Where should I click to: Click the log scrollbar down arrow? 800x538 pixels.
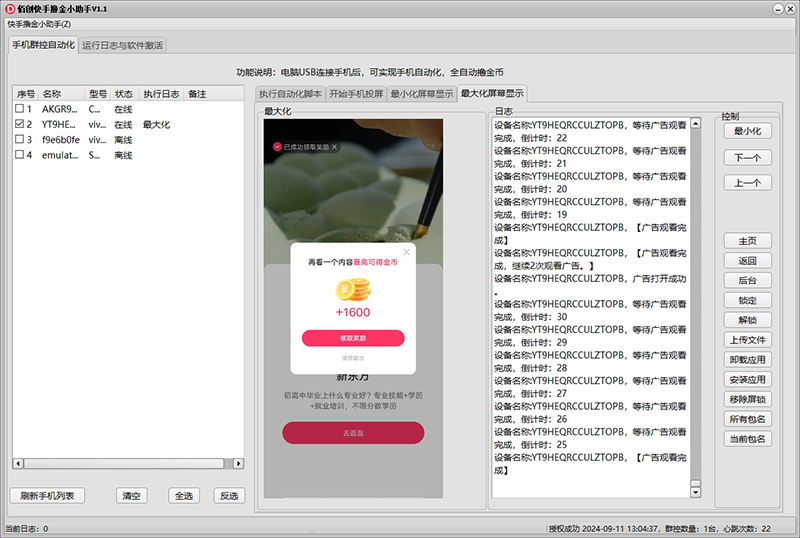point(695,492)
